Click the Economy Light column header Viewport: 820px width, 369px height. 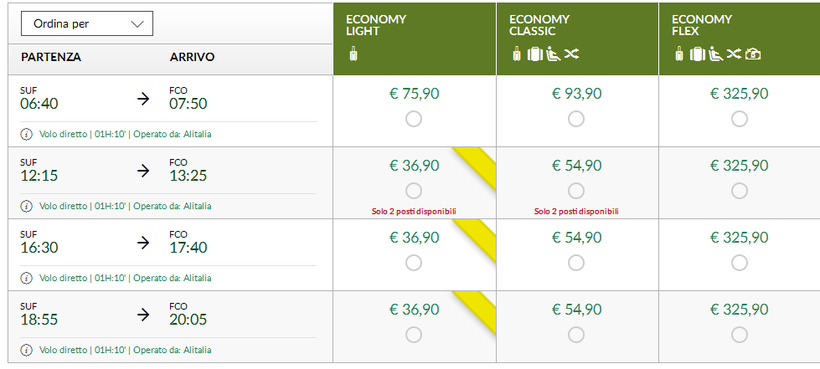click(x=414, y=39)
